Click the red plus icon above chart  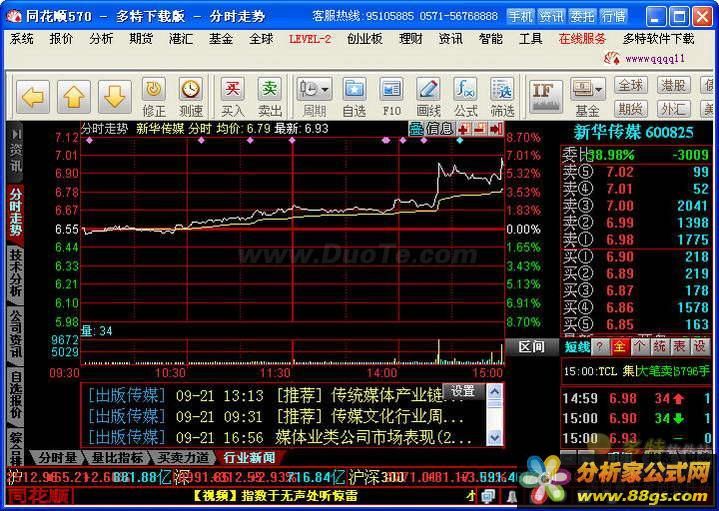pos(463,129)
